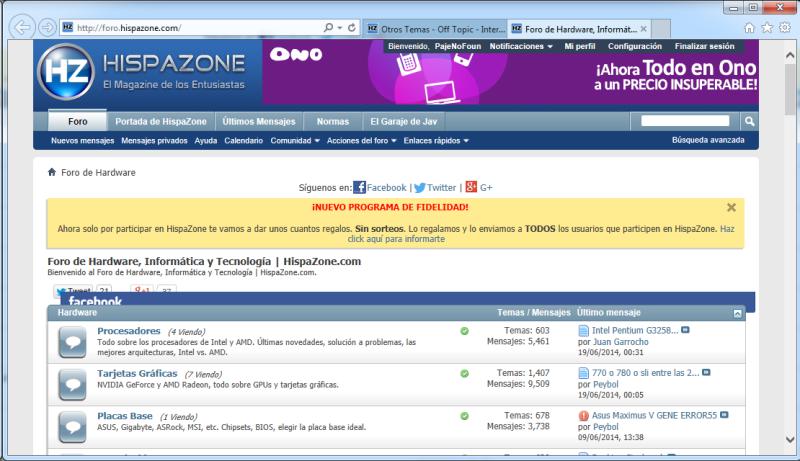800x461 pixels.
Task: Open the Placas Base forum title
Action: (124, 416)
